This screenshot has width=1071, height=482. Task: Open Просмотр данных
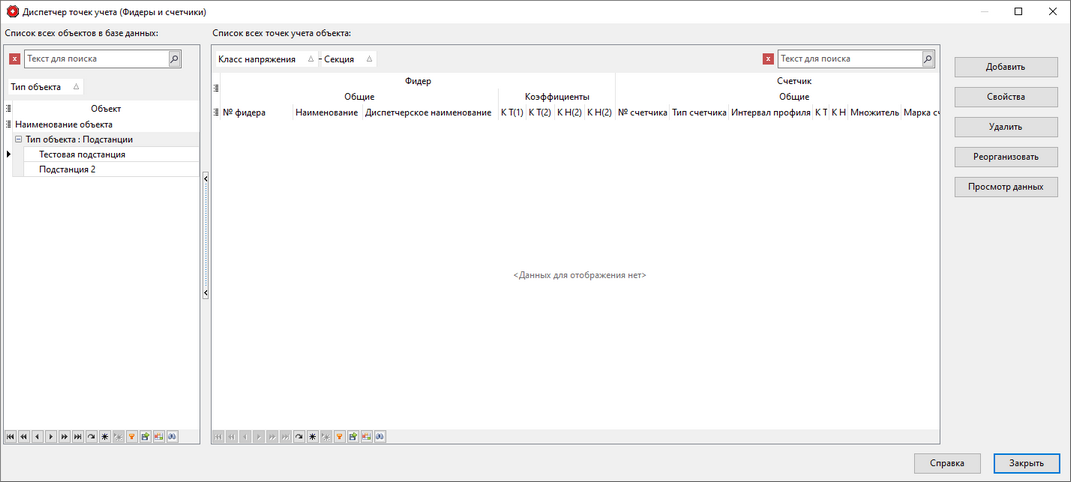click(x=1006, y=187)
